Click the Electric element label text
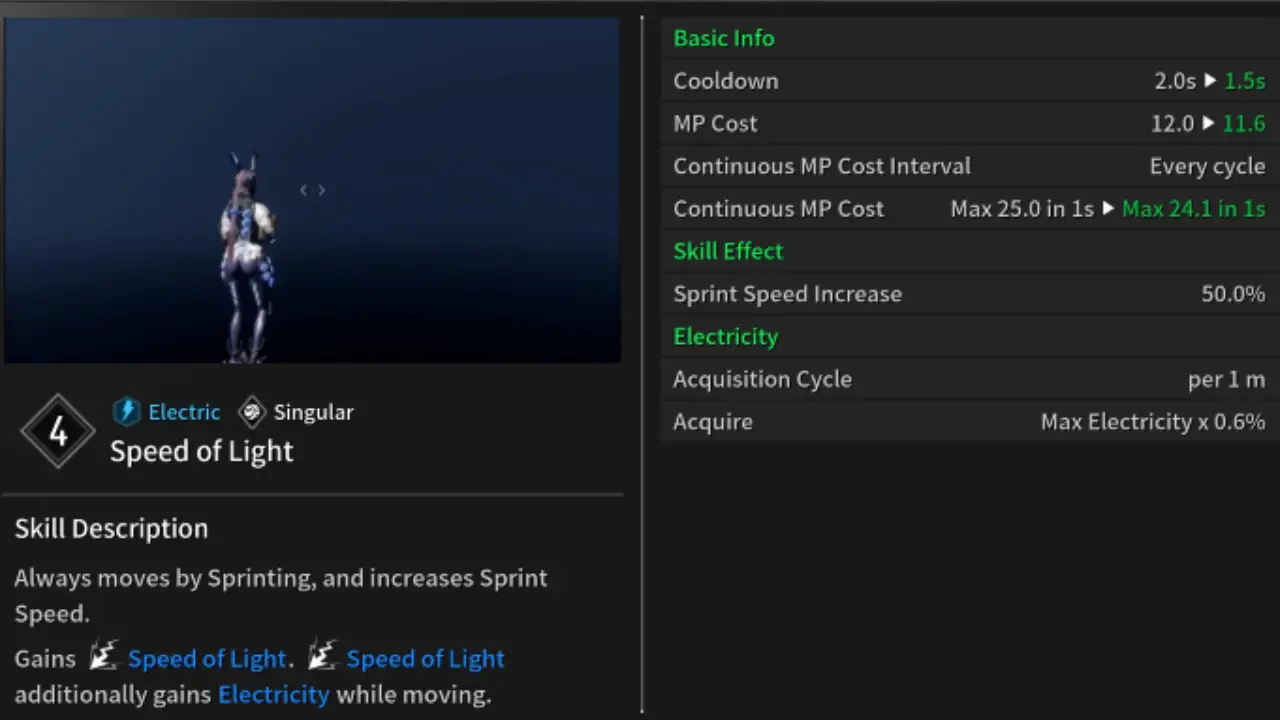This screenshot has width=1280, height=720. [x=184, y=411]
